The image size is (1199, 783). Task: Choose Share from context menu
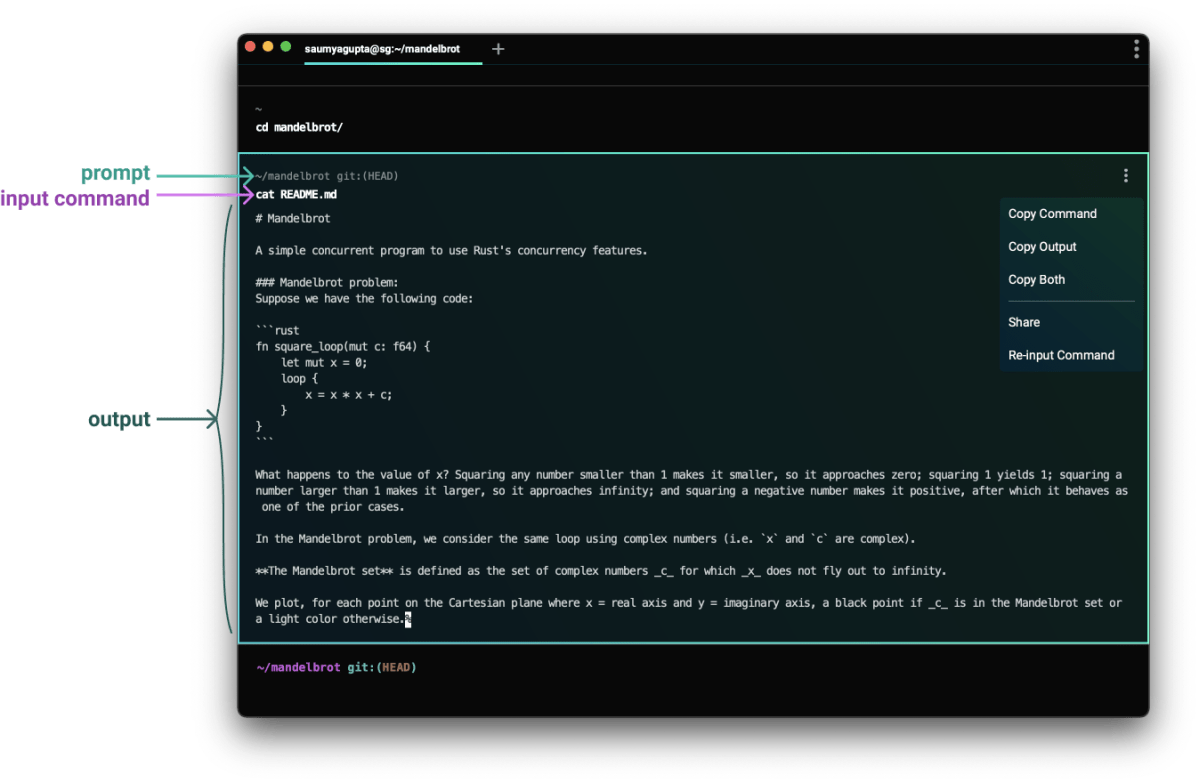1024,323
